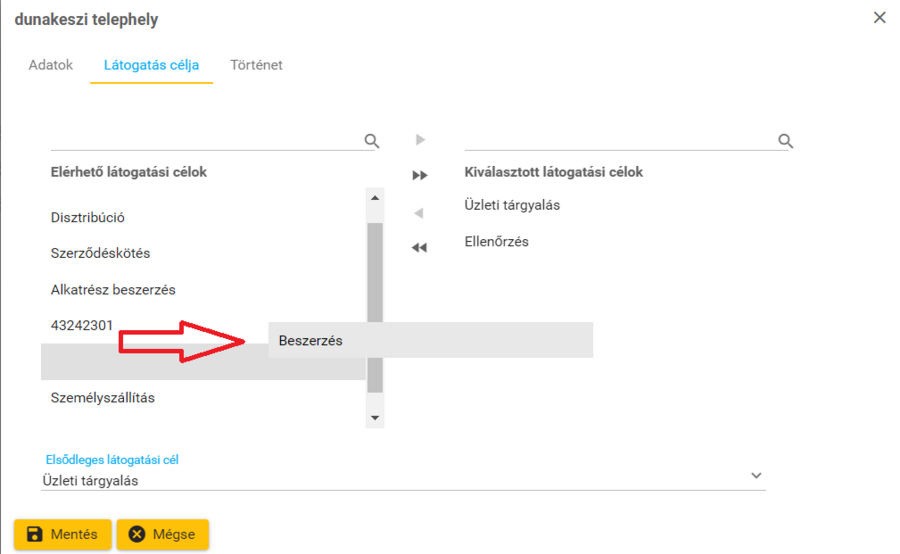Select Ellenőrzés in selected goals list
Image resolution: width=900 pixels, height=554 pixels.
(x=497, y=242)
